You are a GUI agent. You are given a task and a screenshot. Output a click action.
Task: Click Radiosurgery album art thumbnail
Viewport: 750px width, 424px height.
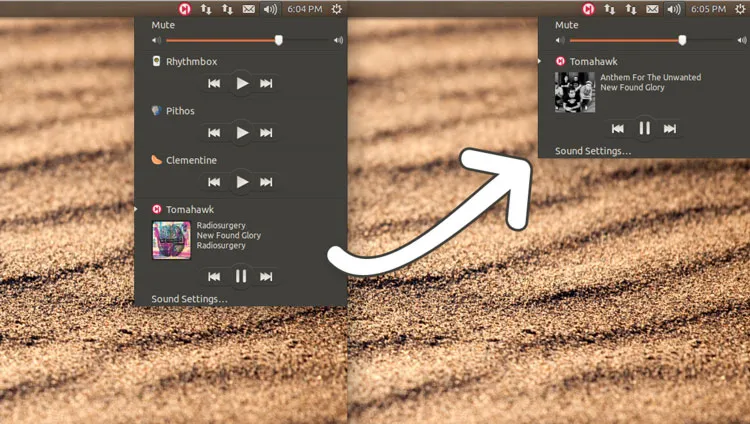point(171,240)
